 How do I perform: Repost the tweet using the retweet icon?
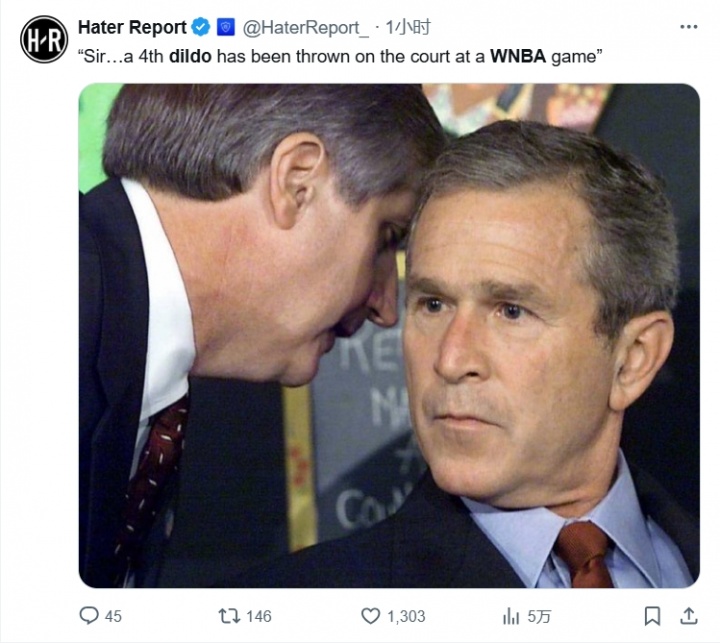[x=227, y=615]
